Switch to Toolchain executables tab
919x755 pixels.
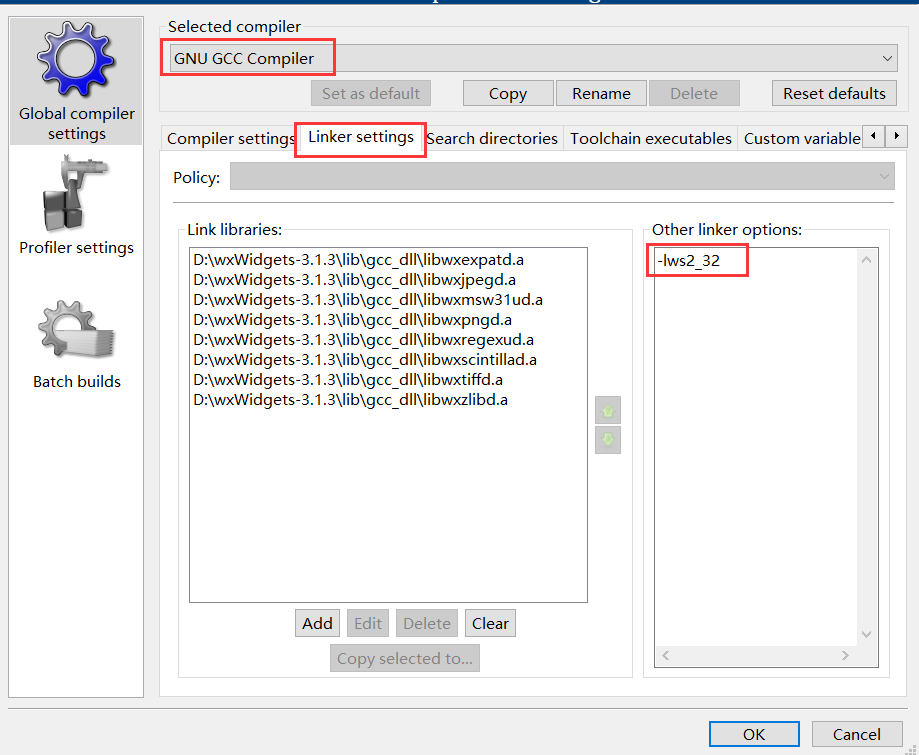point(650,139)
